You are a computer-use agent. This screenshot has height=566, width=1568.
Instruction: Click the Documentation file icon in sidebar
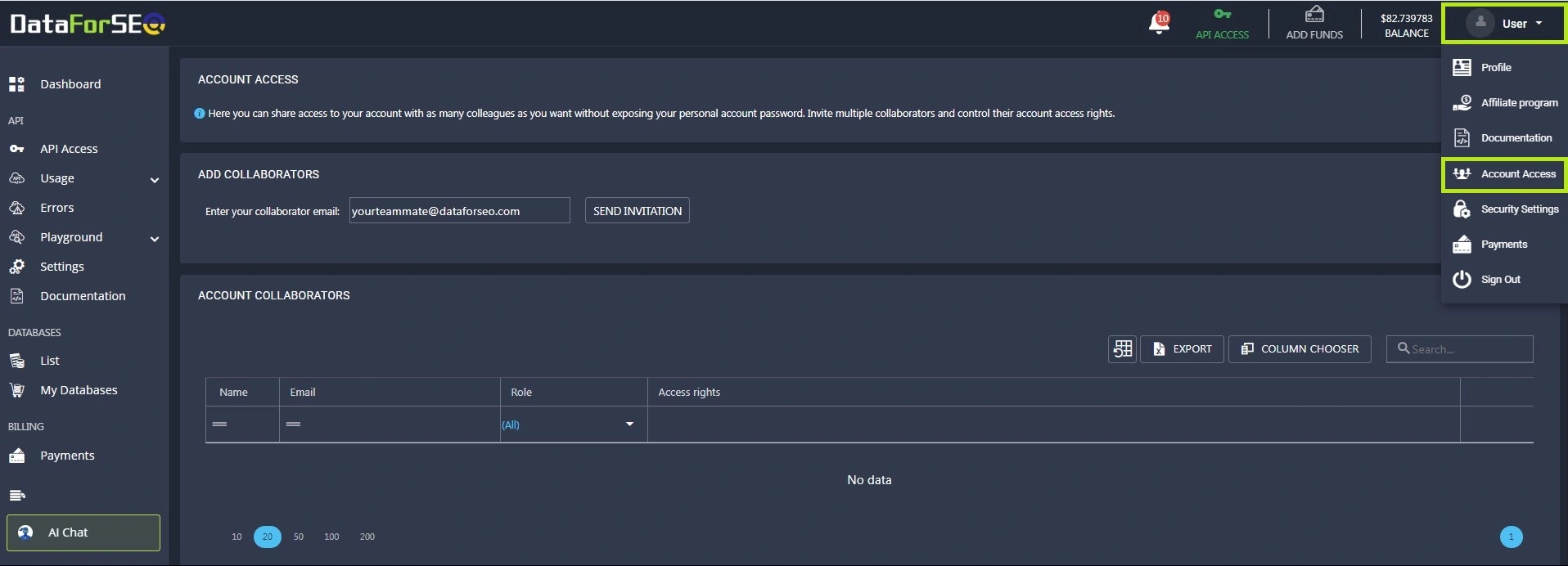point(16,296)
